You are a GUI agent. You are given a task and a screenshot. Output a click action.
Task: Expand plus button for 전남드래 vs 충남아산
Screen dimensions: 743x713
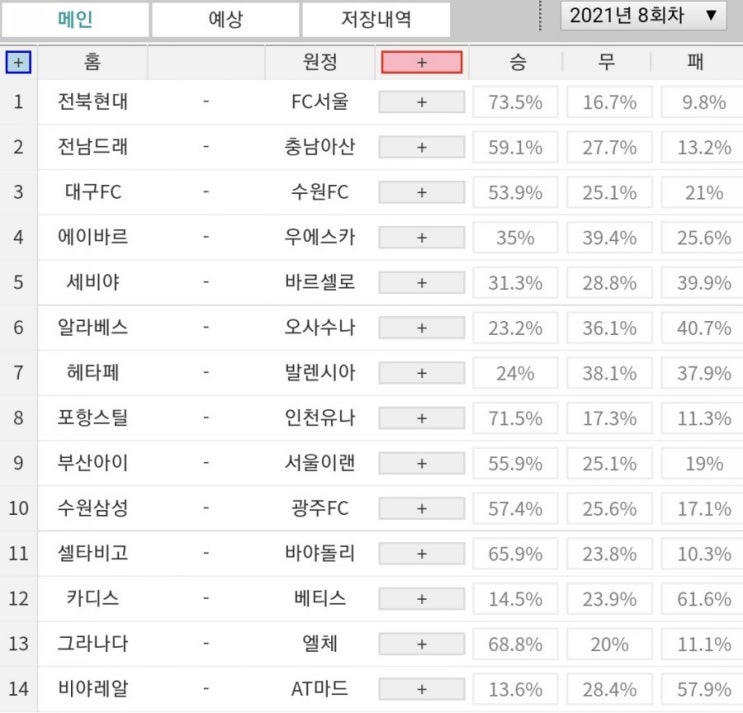422,147
